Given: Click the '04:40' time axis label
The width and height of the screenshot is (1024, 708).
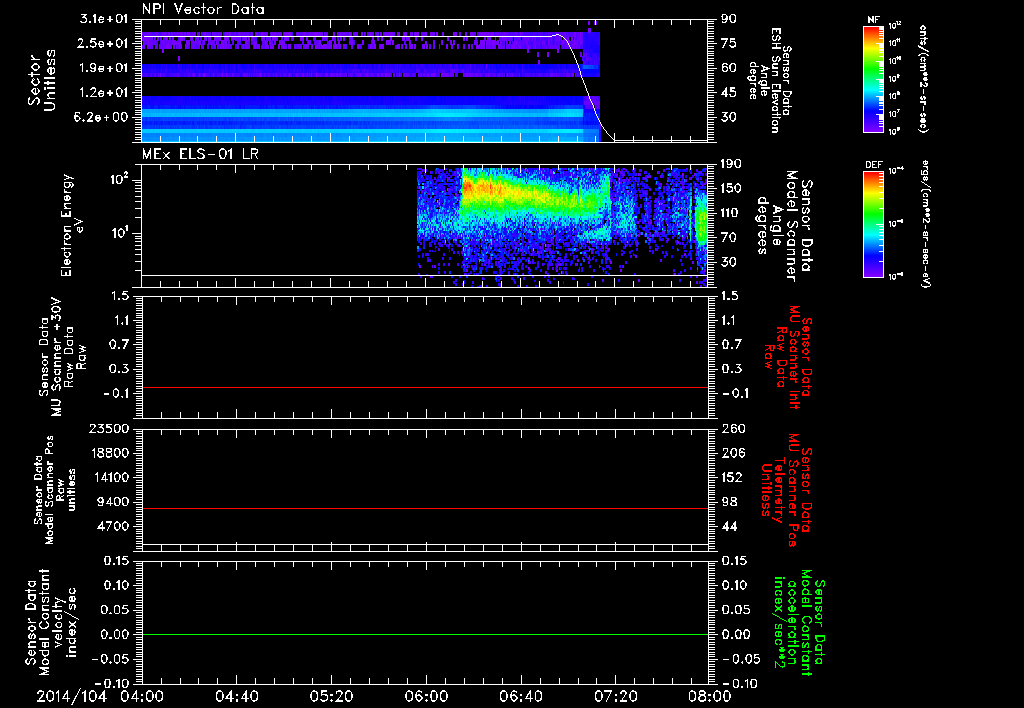Looking at the screenshot, I should (236, 696).
